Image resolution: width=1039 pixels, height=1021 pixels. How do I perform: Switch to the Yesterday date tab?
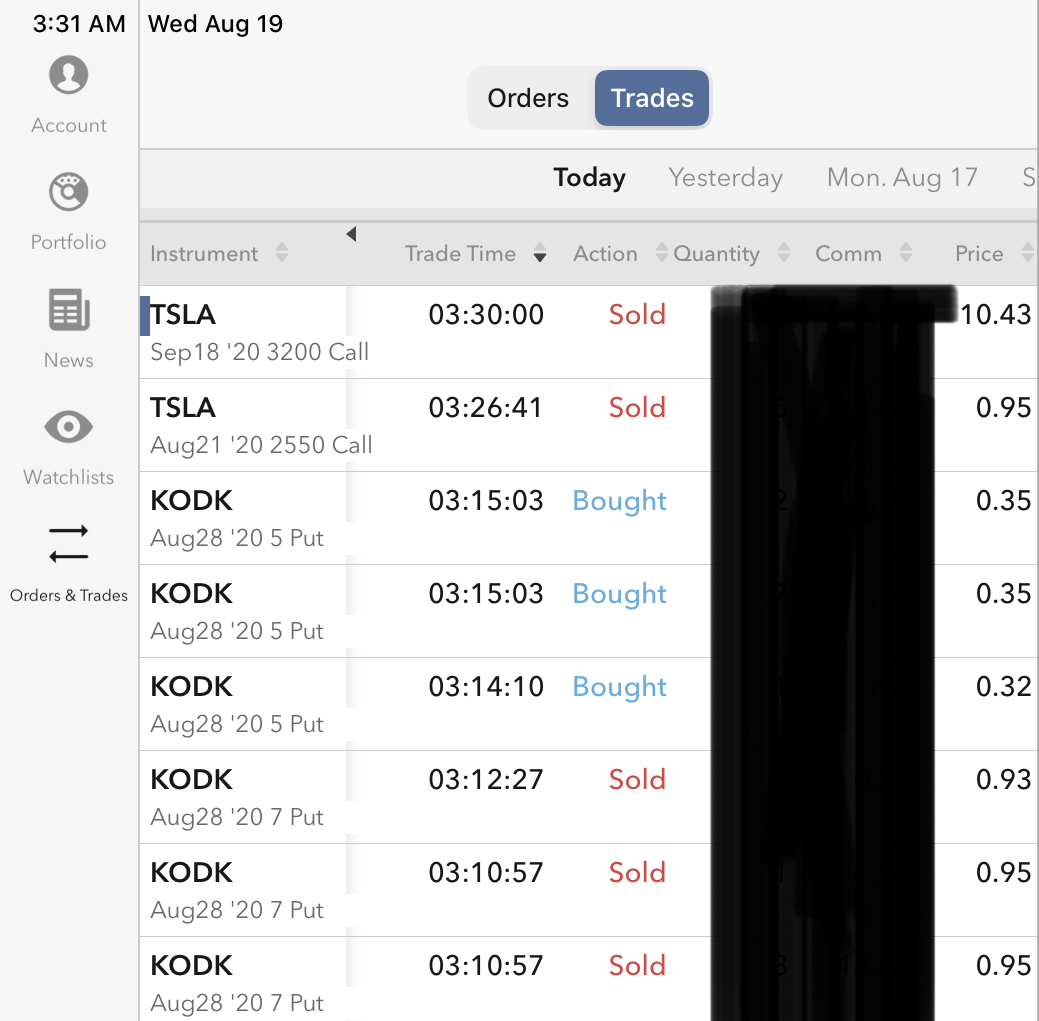tap(725, 178)
